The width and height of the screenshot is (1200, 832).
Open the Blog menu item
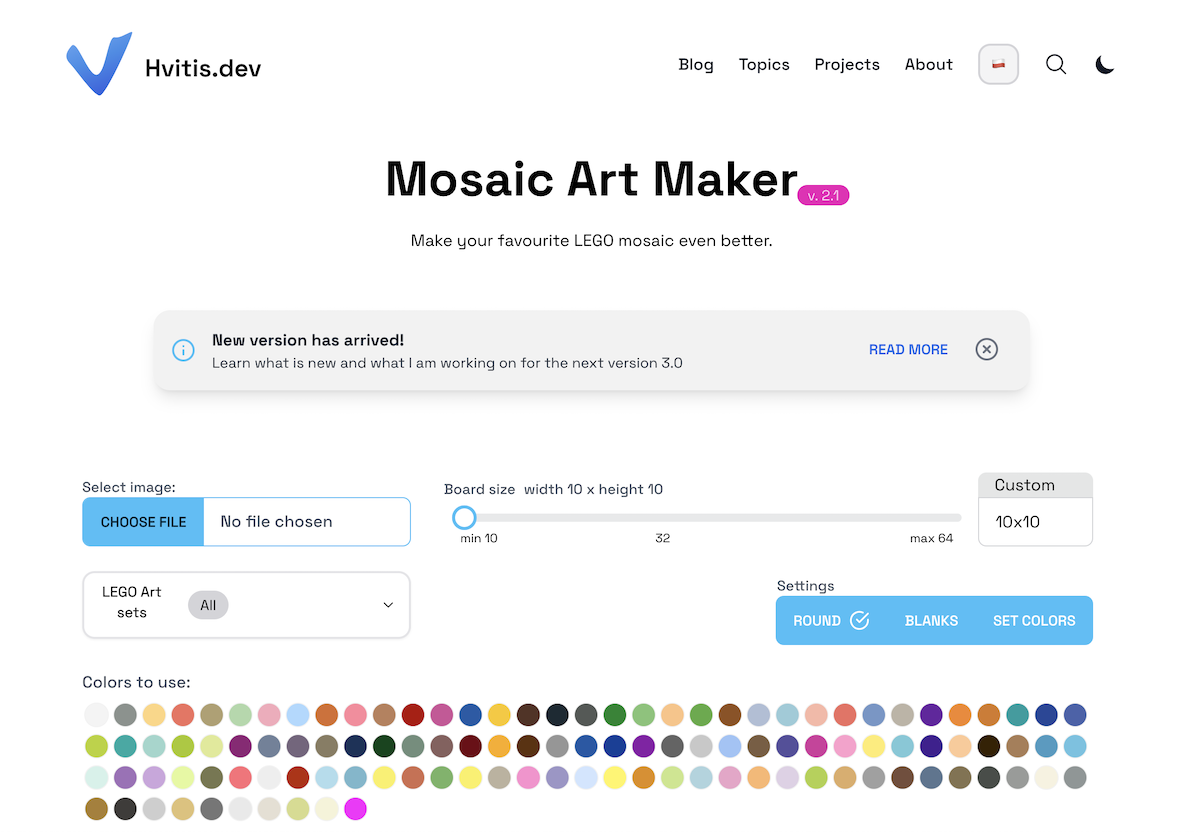click(696, 64)
